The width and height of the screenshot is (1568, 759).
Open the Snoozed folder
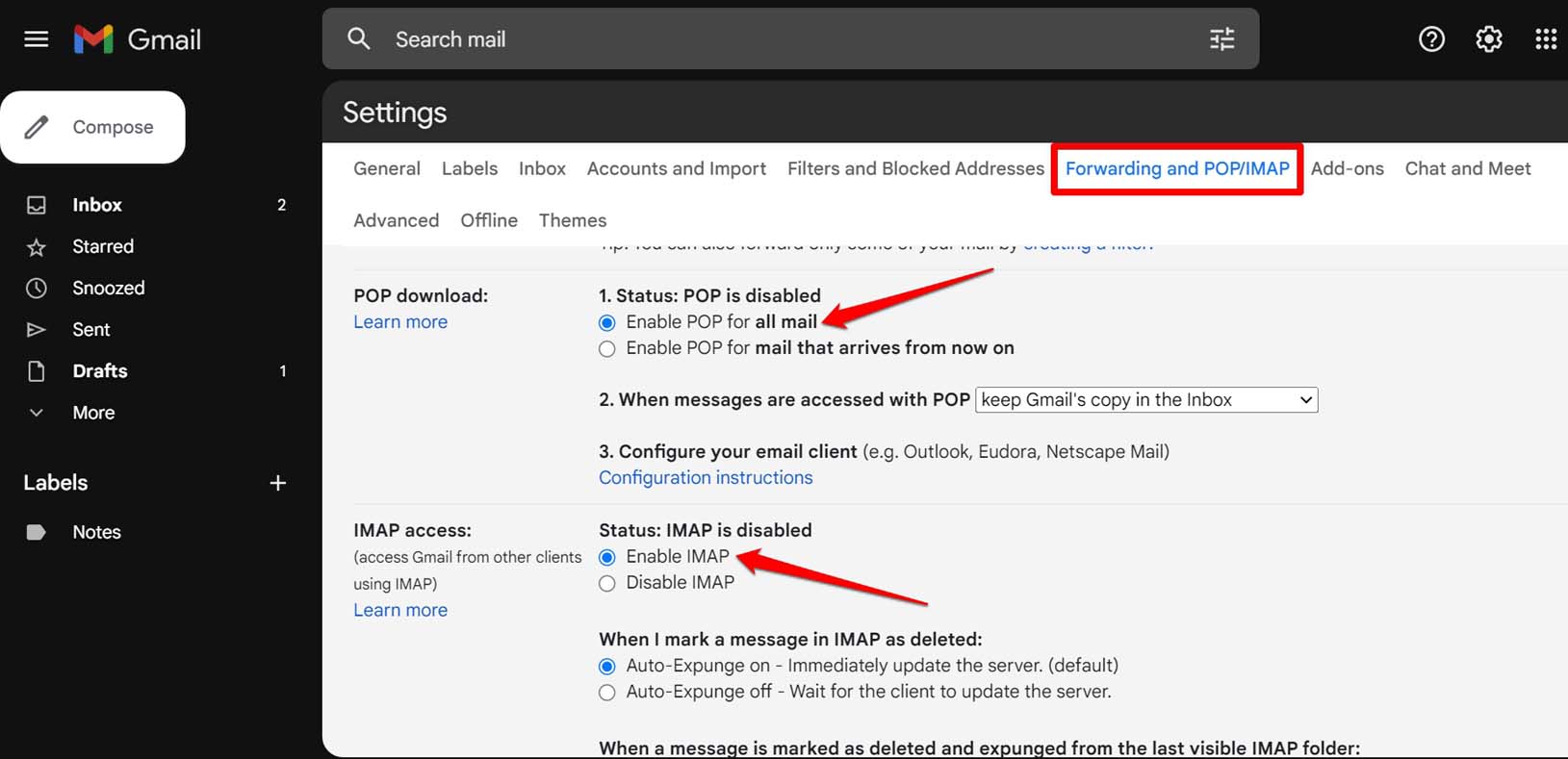coord(109,288)
